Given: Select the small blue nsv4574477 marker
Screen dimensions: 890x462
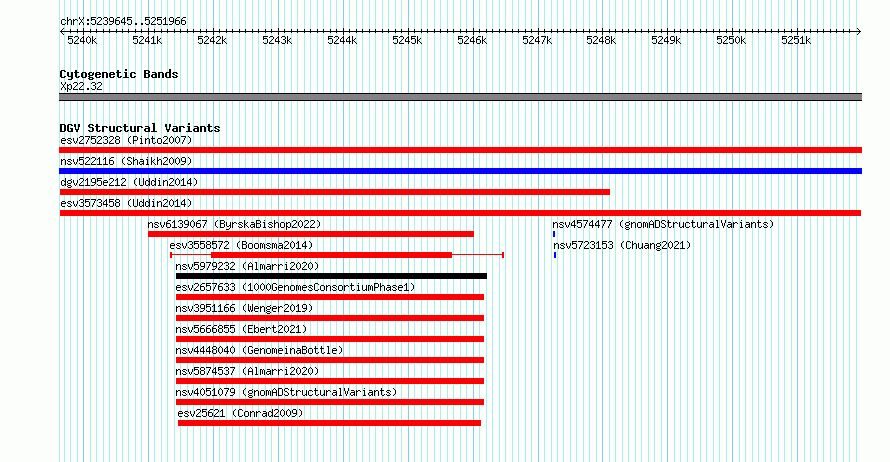Looking at the screenshot, I should click(554, 234).
